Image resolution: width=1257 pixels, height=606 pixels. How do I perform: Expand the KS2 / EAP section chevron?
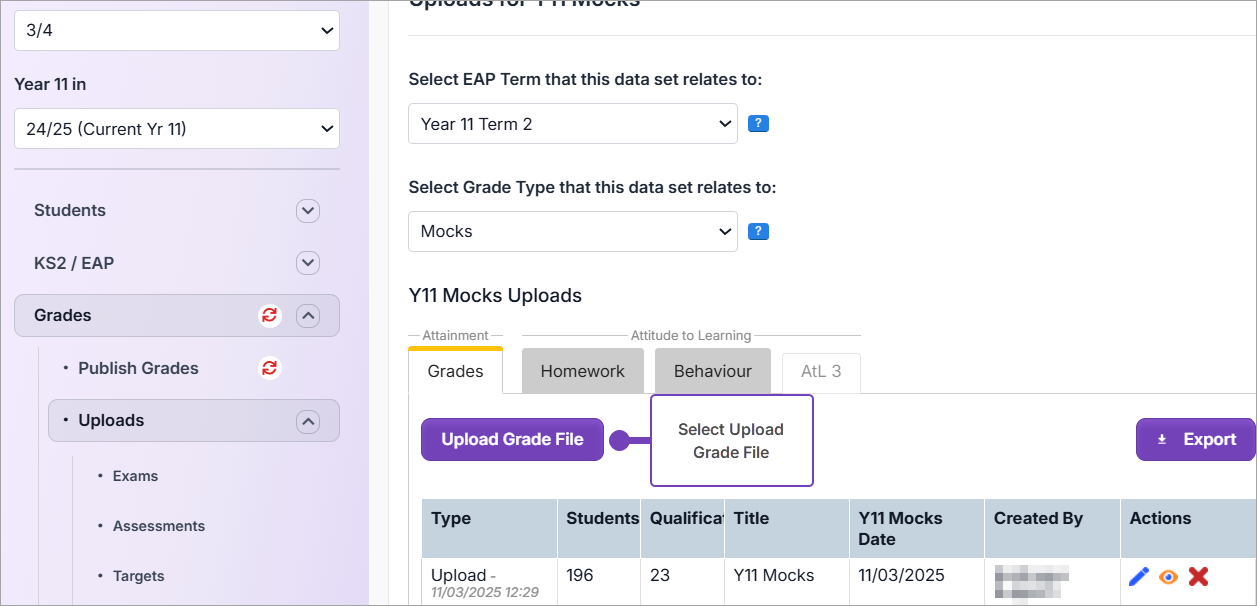[308, 263]
